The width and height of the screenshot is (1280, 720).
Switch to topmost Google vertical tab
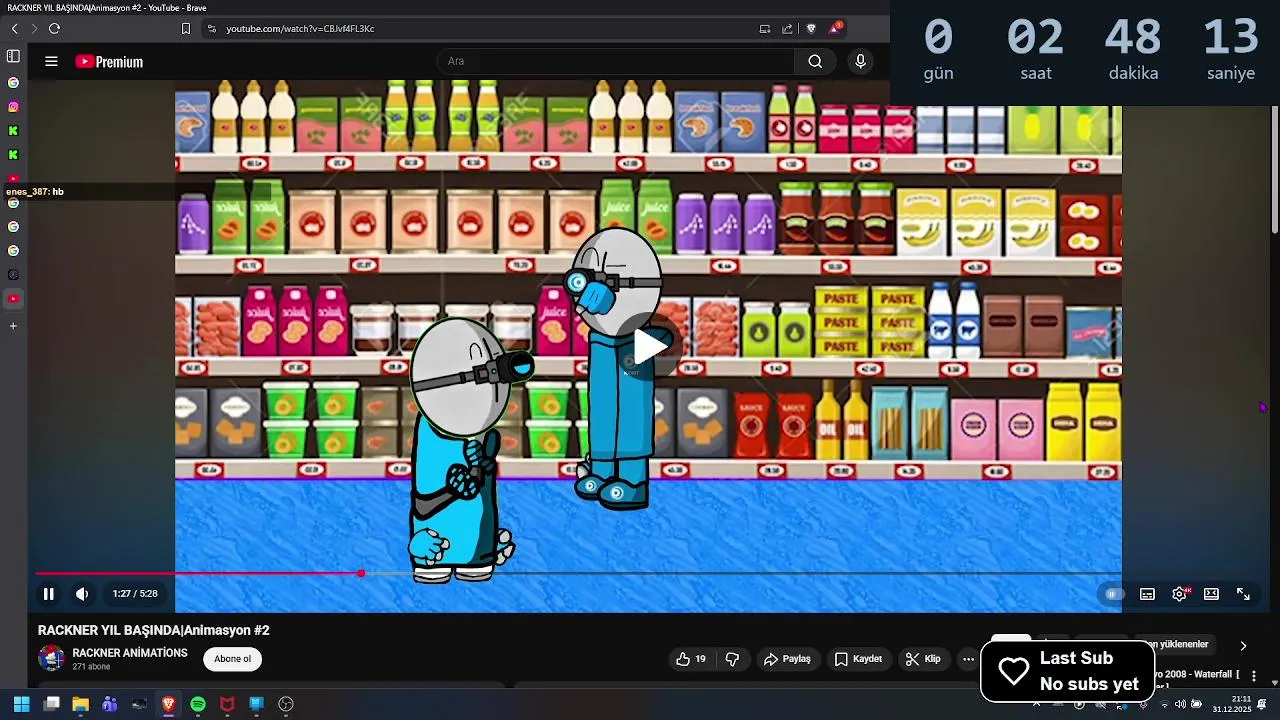13,83
